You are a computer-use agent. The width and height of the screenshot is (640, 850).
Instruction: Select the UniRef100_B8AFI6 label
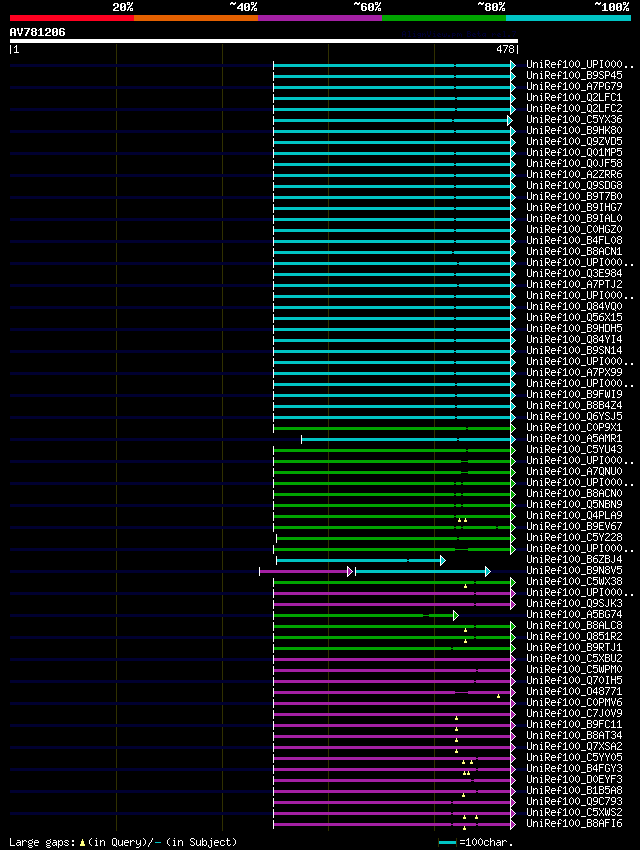click(574, 823)
